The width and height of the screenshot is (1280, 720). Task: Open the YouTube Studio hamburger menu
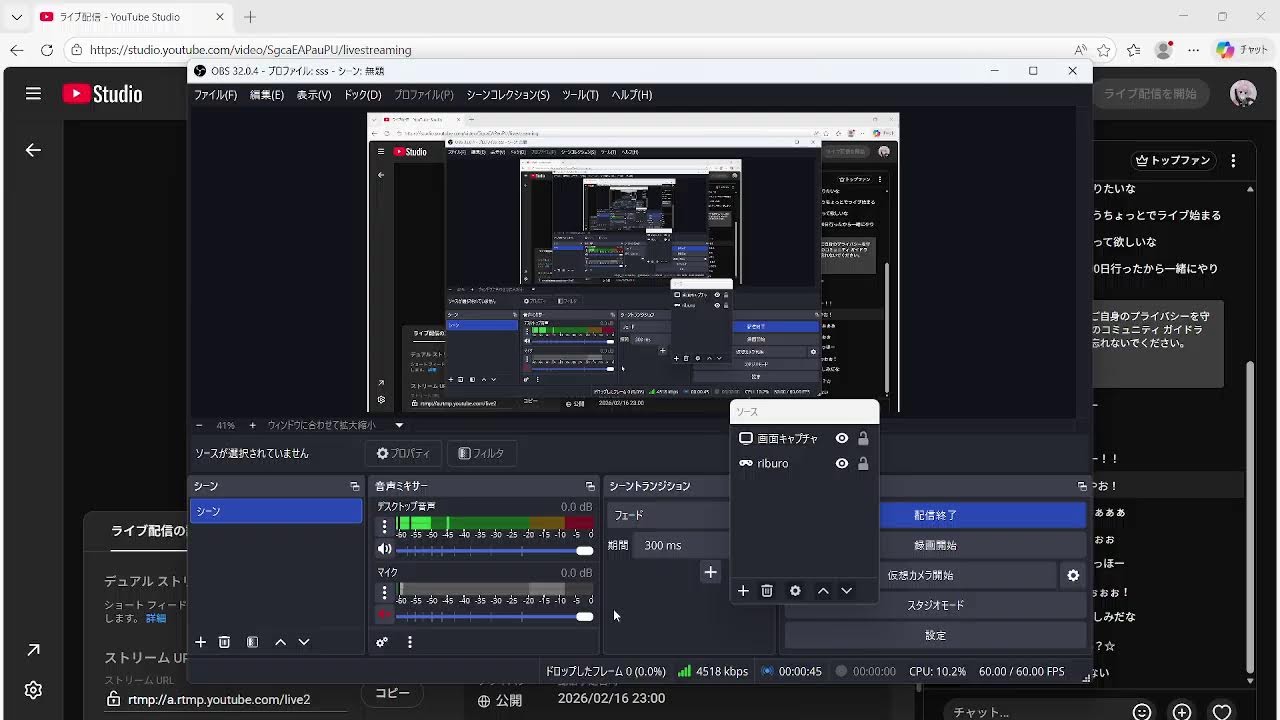click(x=33, y=94)
